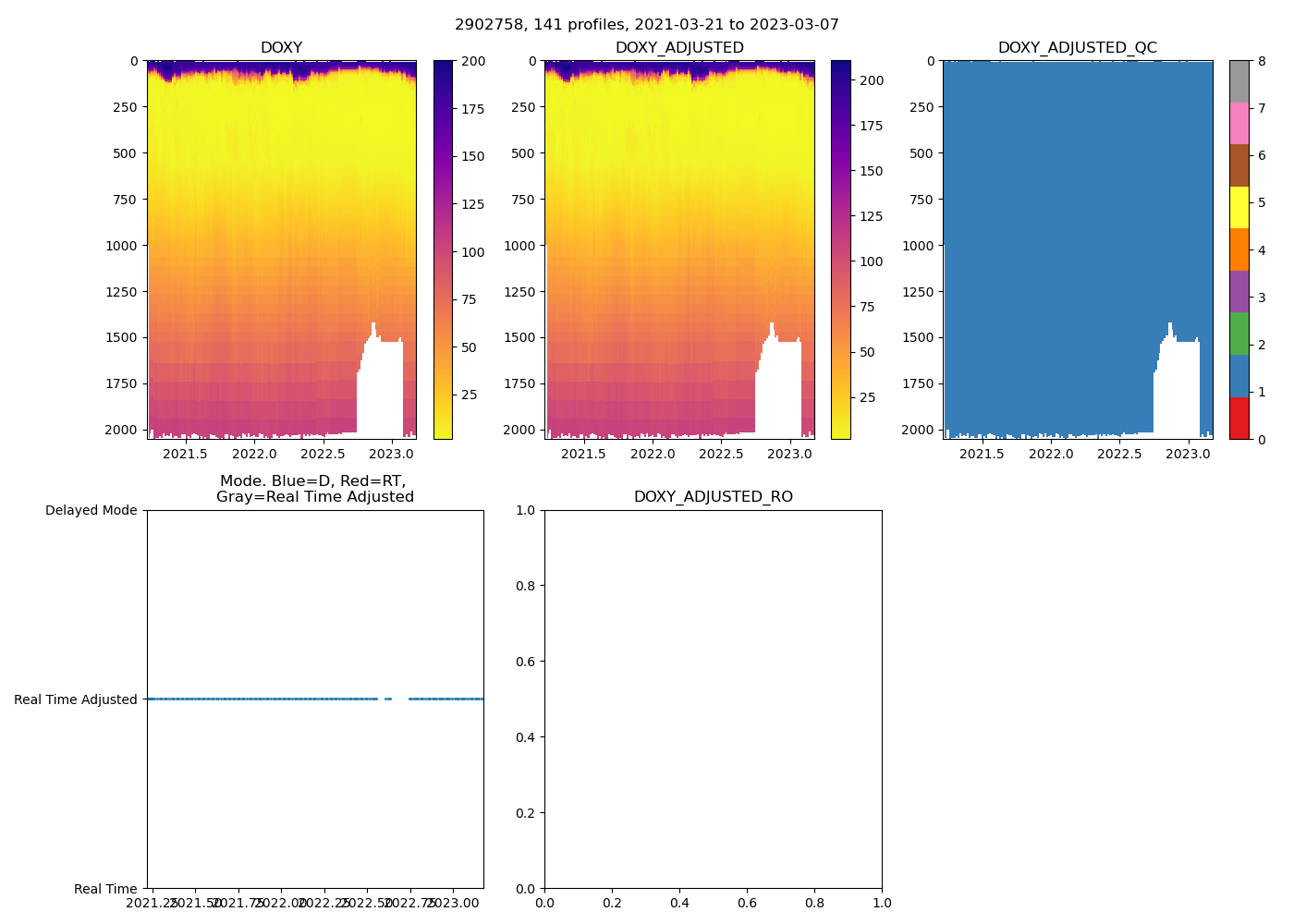Choose the pink QC colorbar segment
The width and height of the screenshot is (1294, 924).
pos(1239,123)
